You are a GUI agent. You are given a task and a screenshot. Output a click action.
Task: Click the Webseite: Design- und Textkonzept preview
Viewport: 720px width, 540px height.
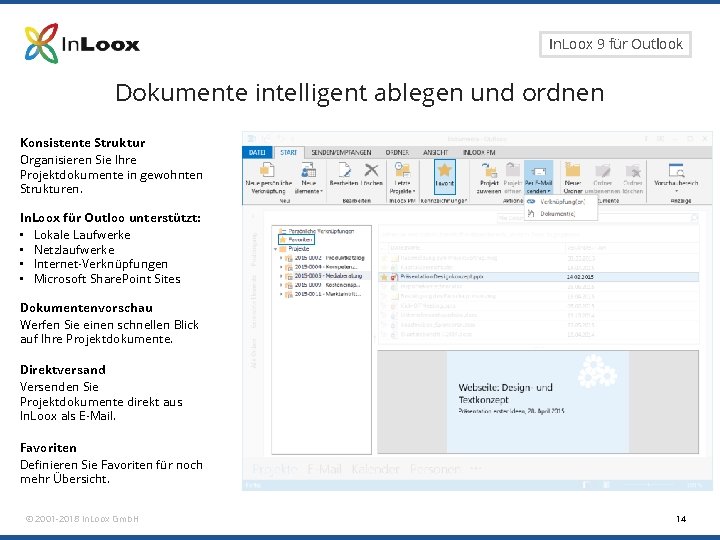[x=538, y=402]
